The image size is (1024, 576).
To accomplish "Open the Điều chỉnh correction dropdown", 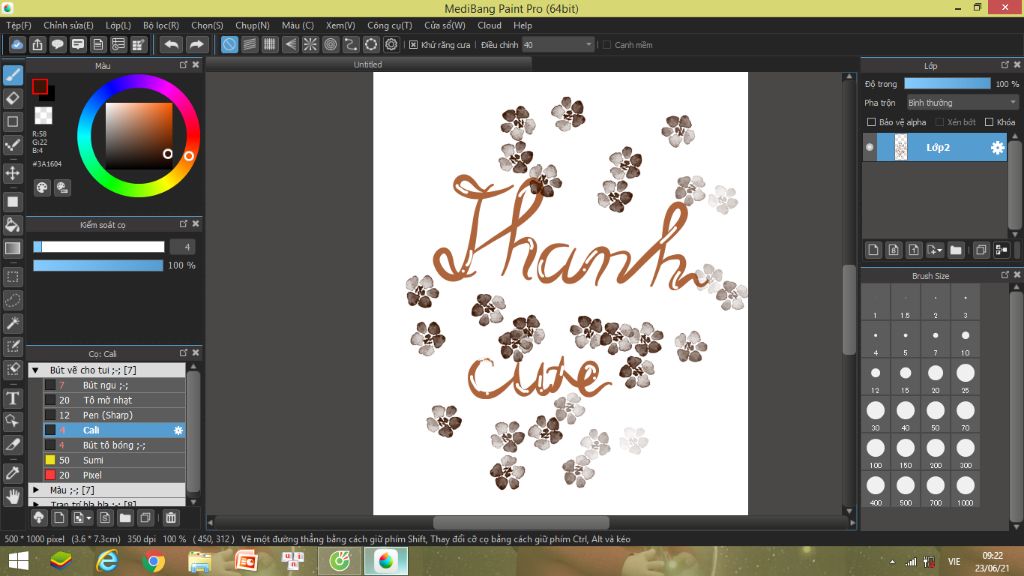I will [x=558, y=45].
